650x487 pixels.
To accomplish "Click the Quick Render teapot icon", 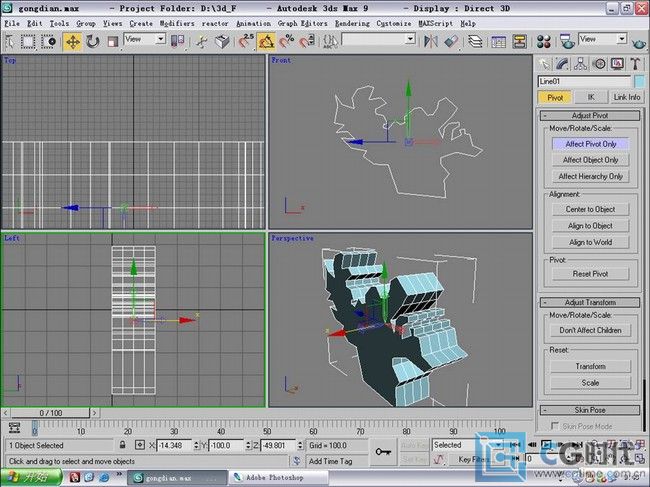I will pyautogui.click(x=639, y=42).
